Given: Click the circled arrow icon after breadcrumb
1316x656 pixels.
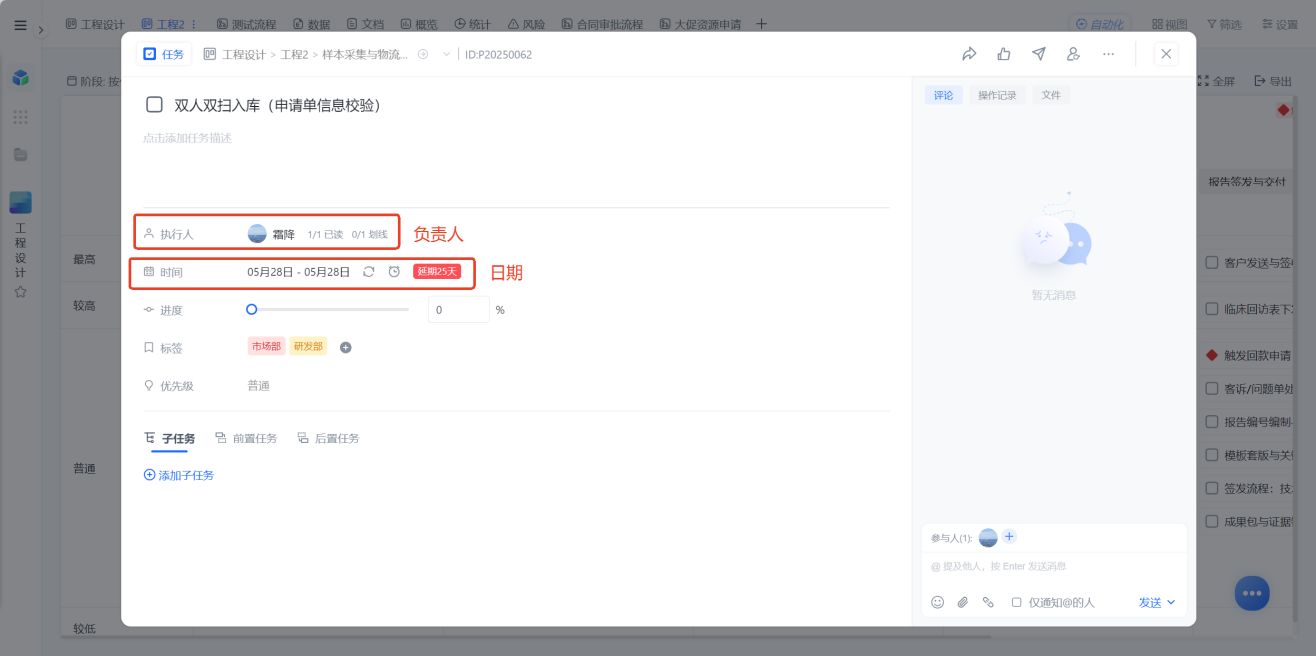Looking at the screenshot, I should (423, 54).
